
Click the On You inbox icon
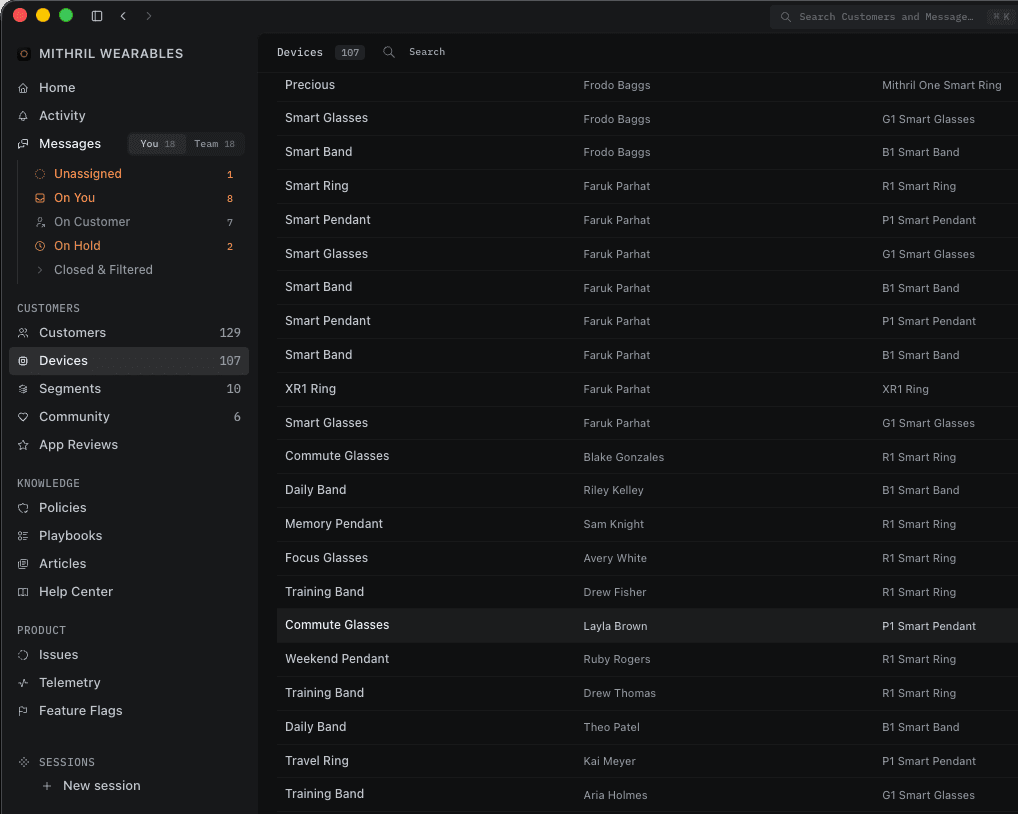[40, 198]
